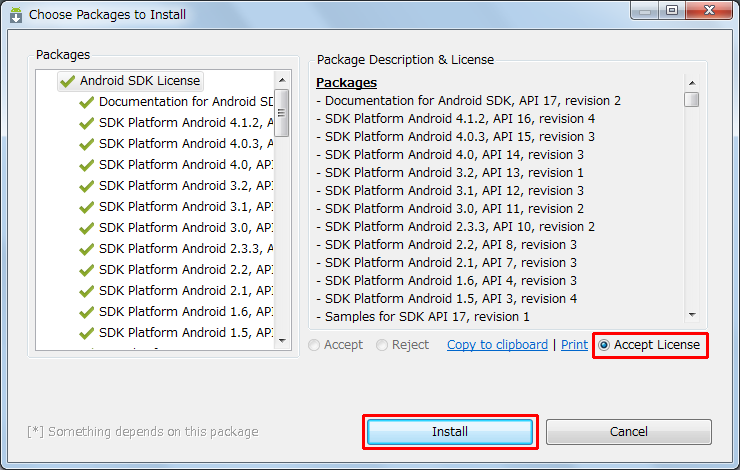Click checkmark beside SDK Platform Android 4.0.3
This screenshot has width=740, height=470.
pyautogui.click(x=86, y=144)
